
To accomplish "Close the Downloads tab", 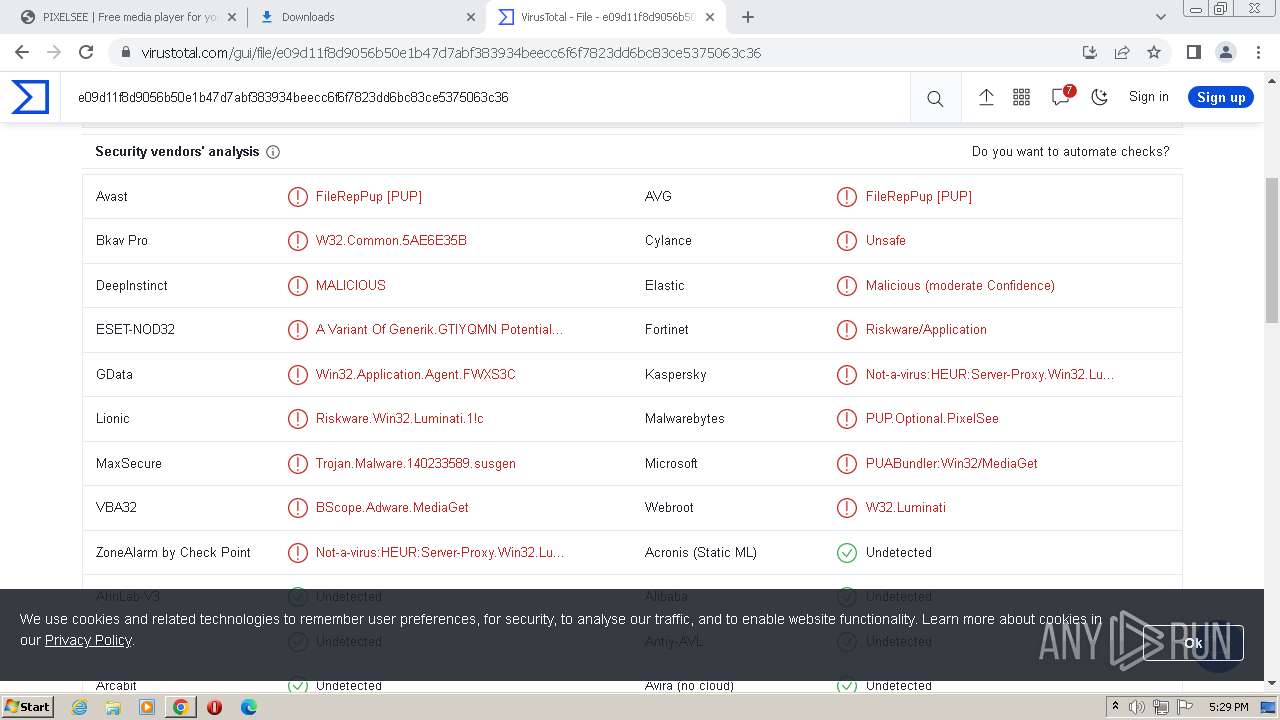I will (472, 17).
